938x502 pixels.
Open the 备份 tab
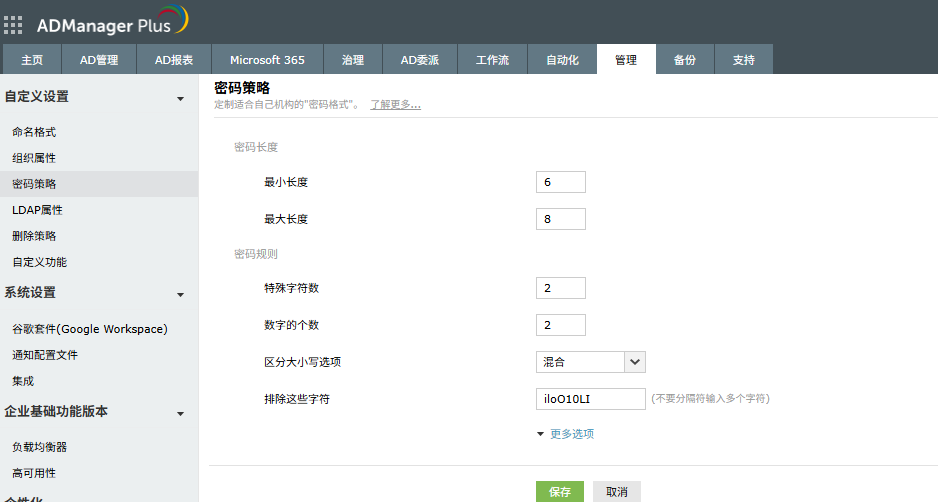point(685,60)
